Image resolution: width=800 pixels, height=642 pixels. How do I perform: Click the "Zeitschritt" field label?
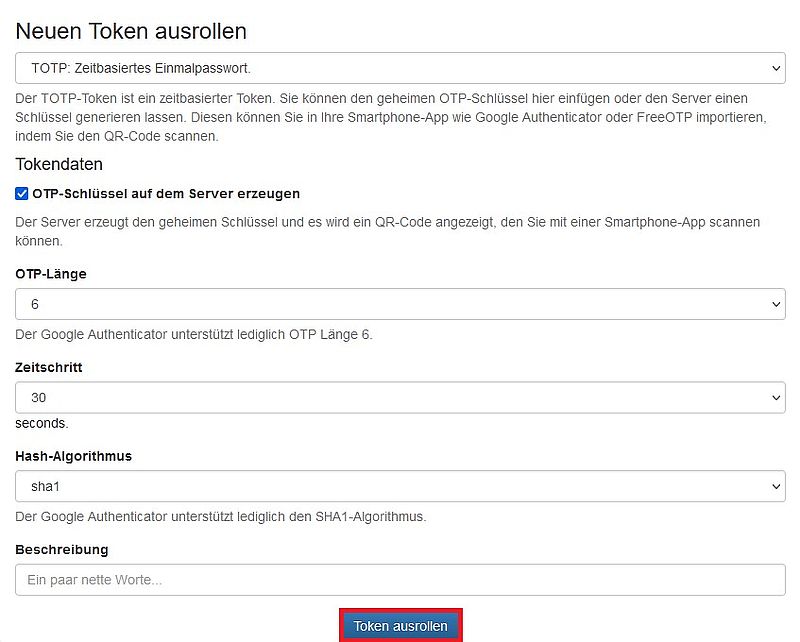pos(49,367)
